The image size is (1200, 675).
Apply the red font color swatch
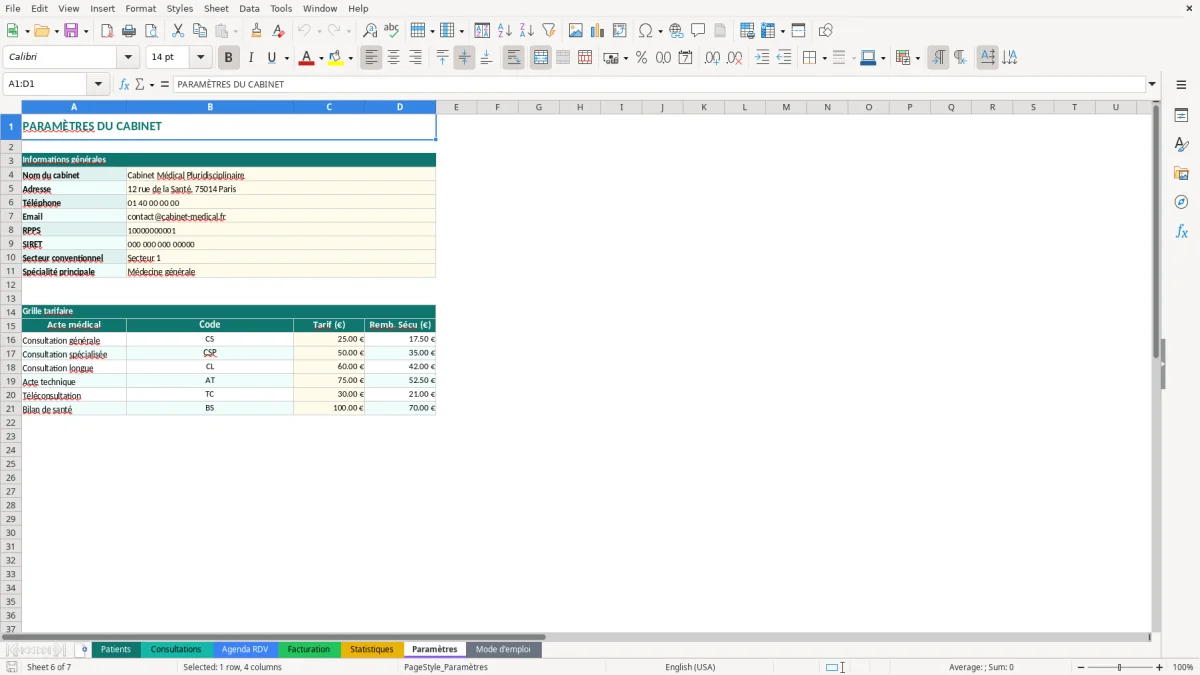306,58
